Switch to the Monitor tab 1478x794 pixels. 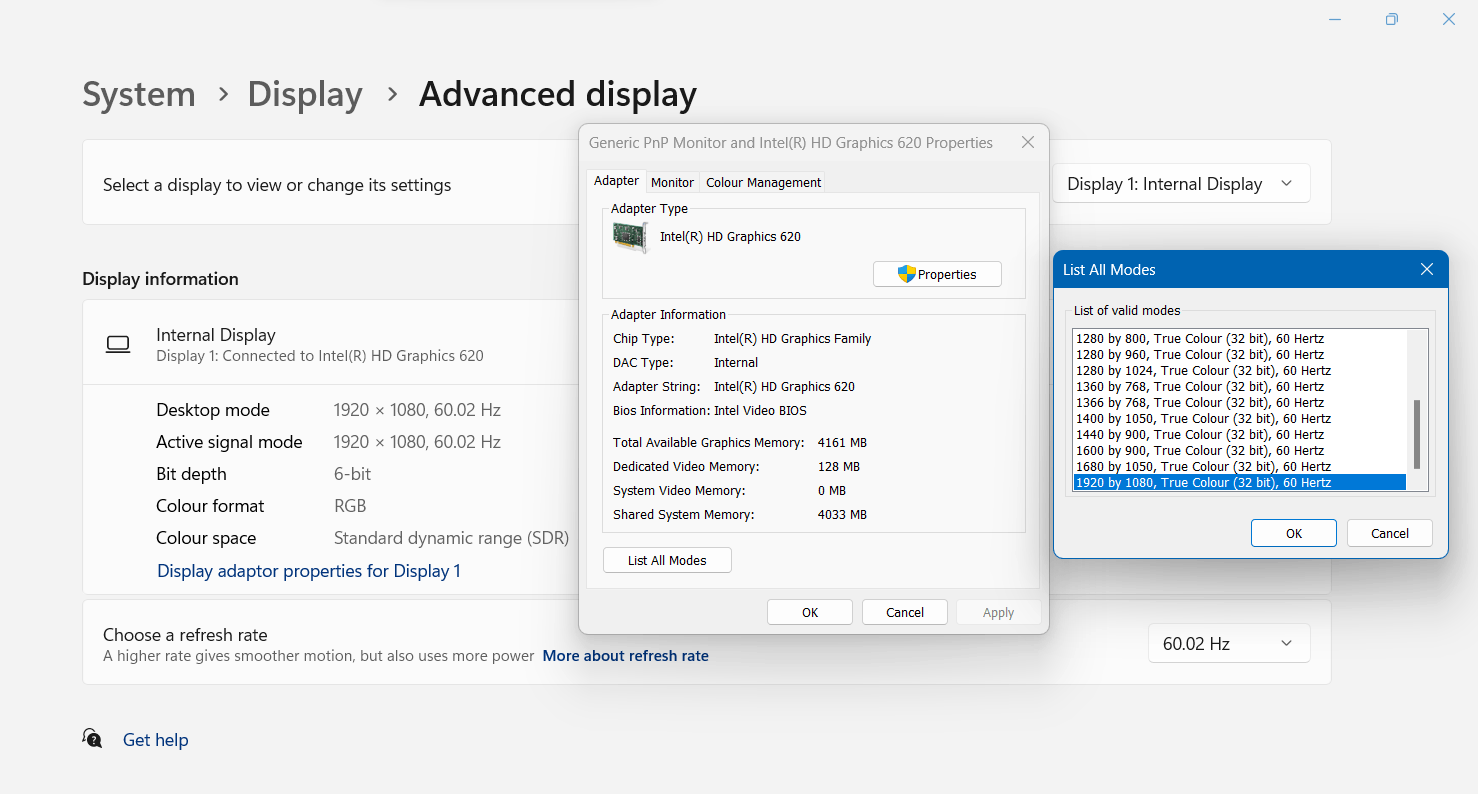coord(672,182)
